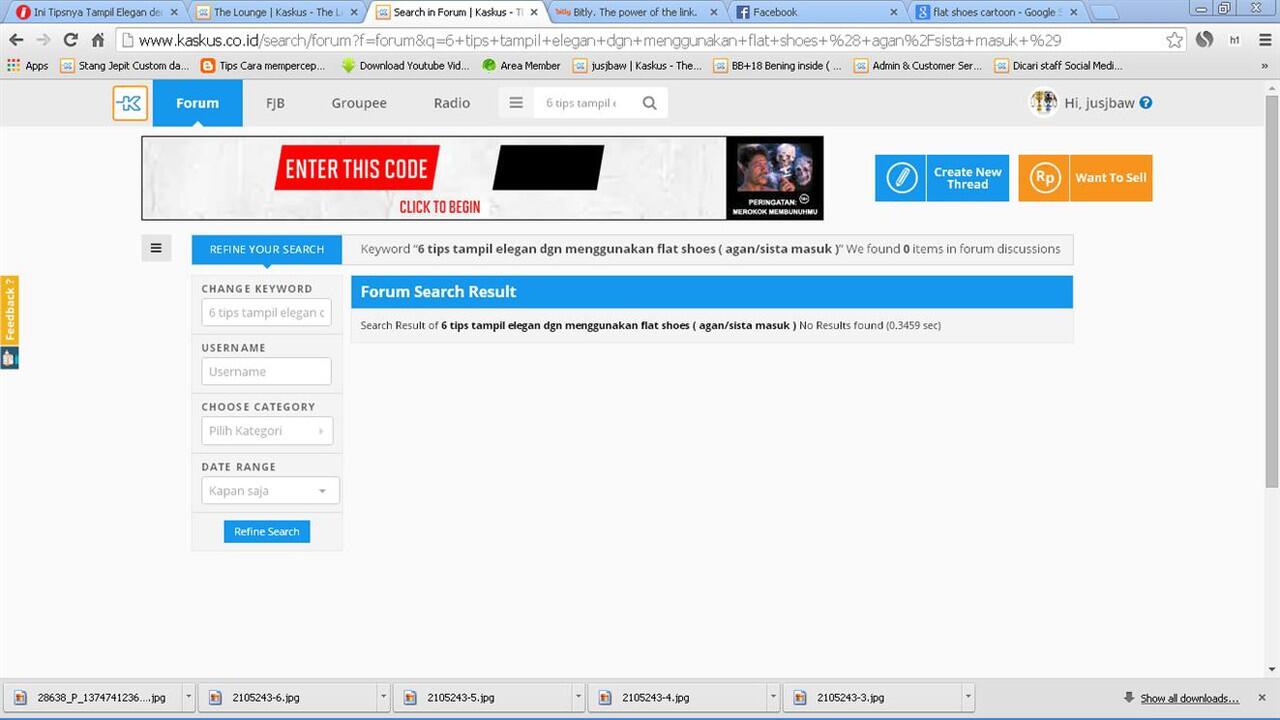
Task: Open Kapan saja date range dropdown
Action: (270, 491)
